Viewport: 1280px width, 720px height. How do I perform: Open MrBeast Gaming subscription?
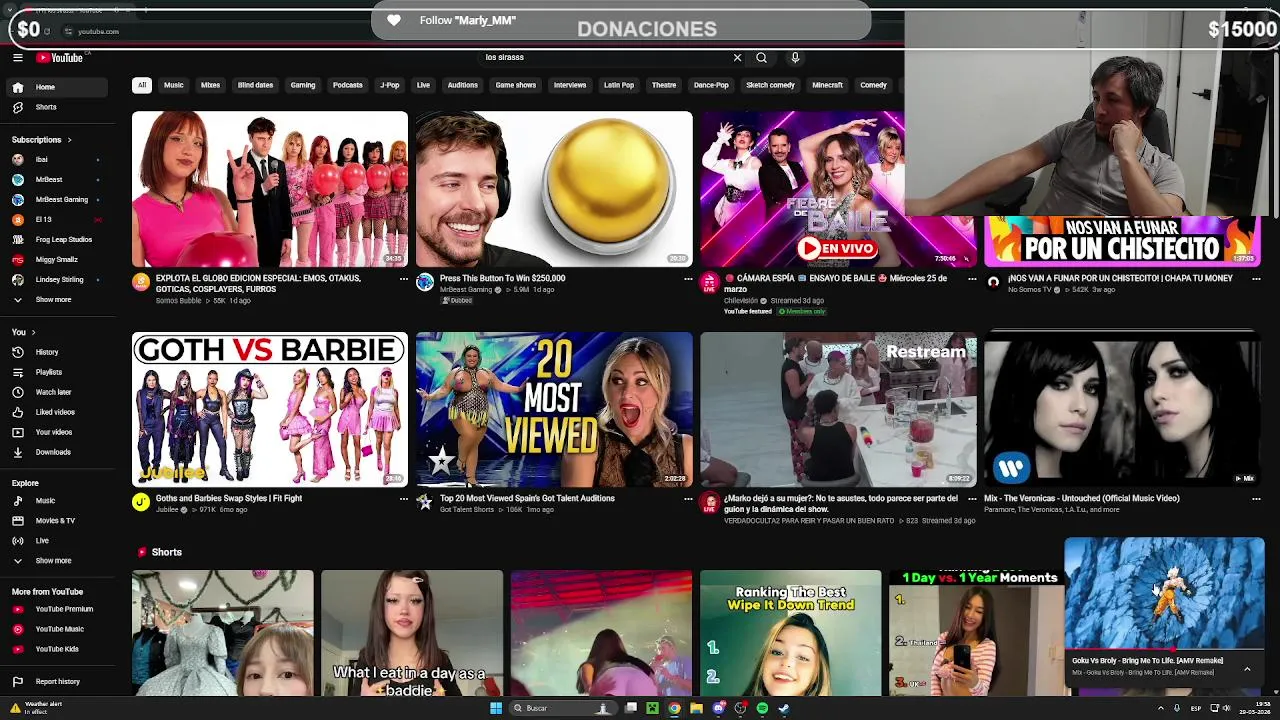click(55, 199)
